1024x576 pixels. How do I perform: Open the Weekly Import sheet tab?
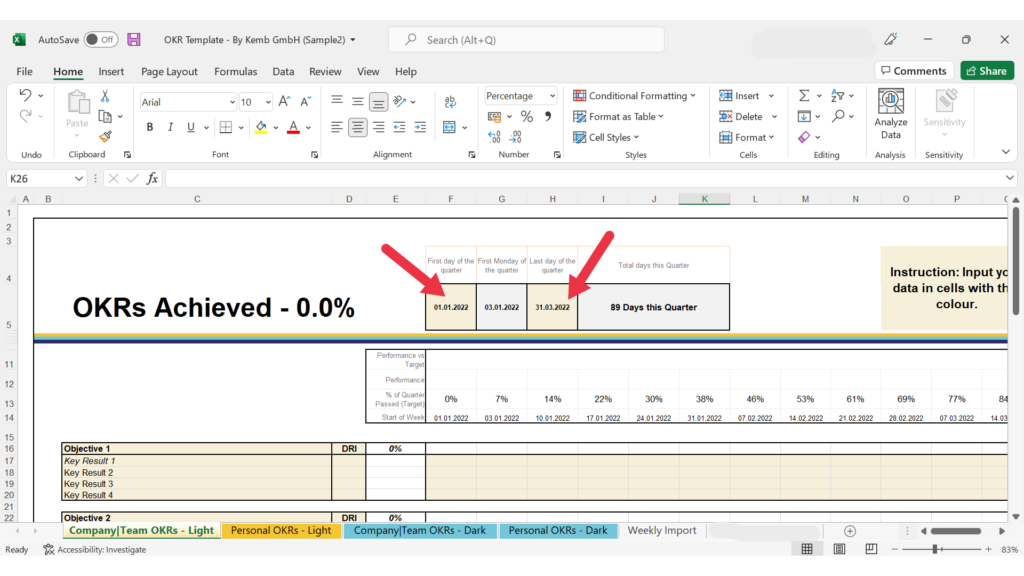[662, 530]
